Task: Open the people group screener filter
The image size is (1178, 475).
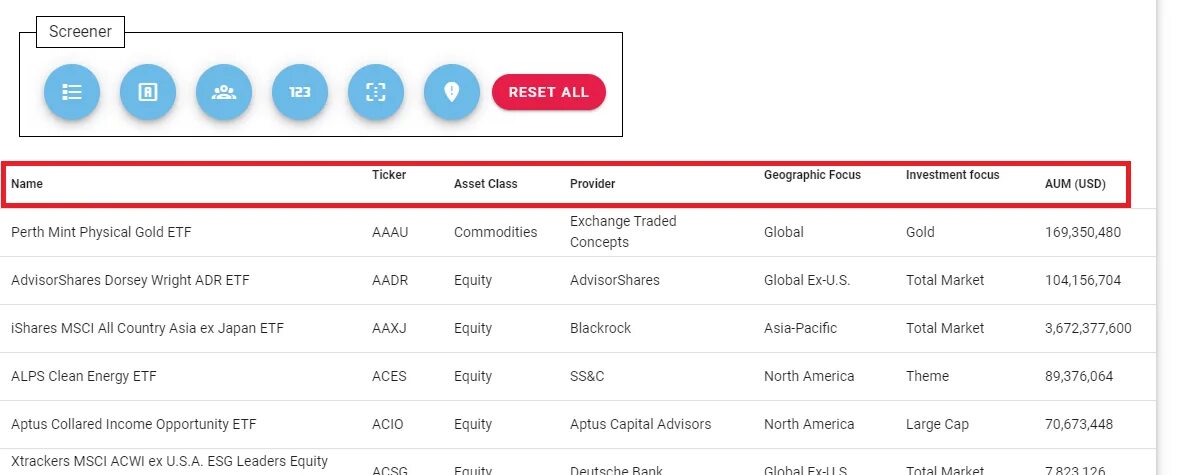Action: pos(224,92)
